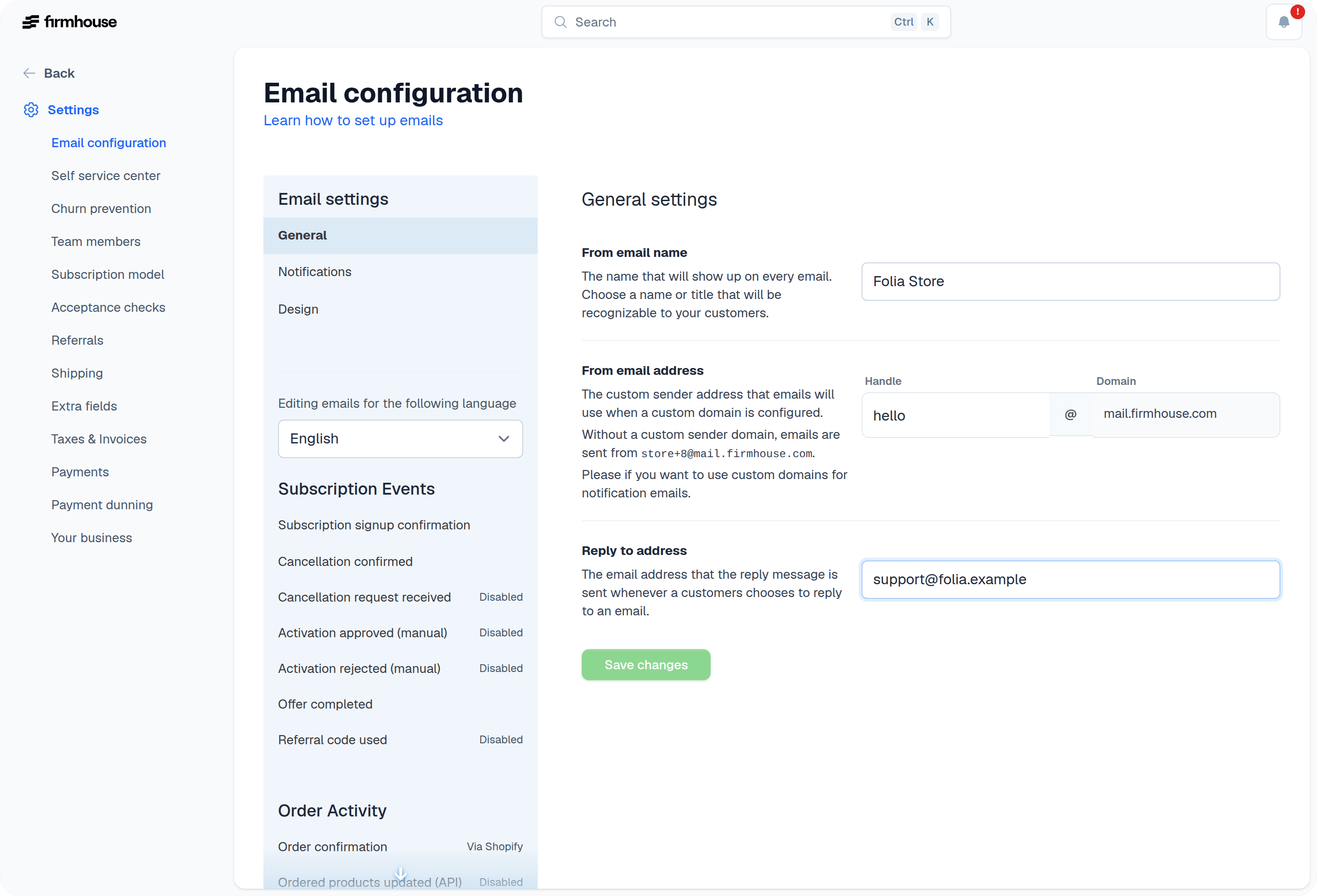The width and height of the screenshot is (1317, 896).
Task: Follow Learn how to set up emails link
Action: coord(353,120)
